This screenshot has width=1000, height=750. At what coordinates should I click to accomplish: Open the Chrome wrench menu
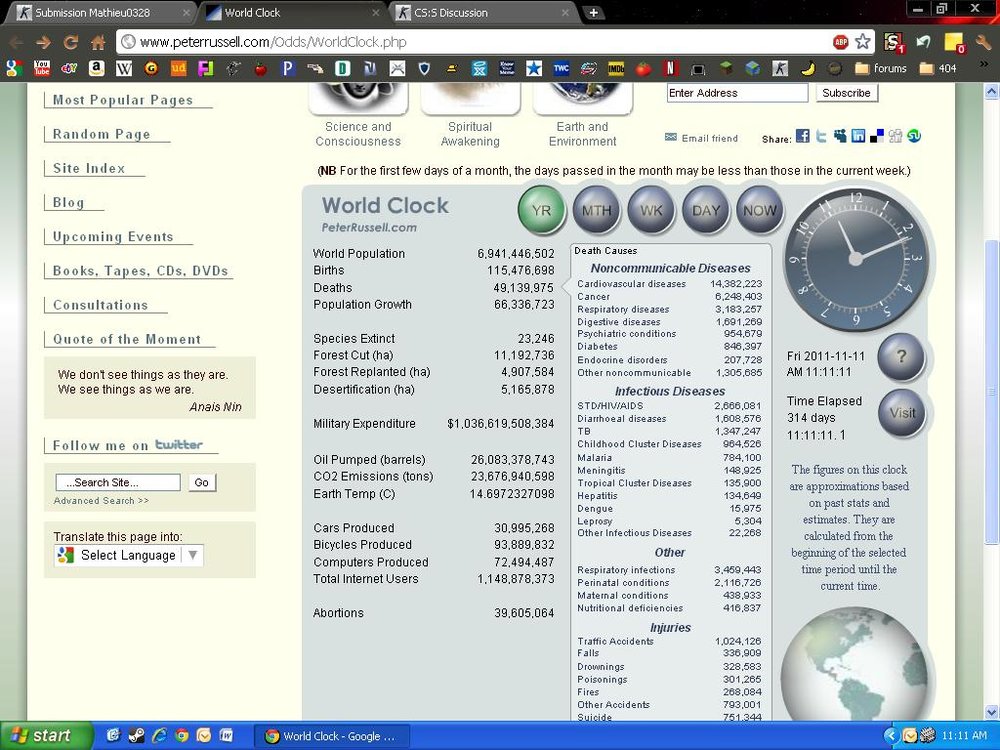pyautogui.click(x=983, y=42)
